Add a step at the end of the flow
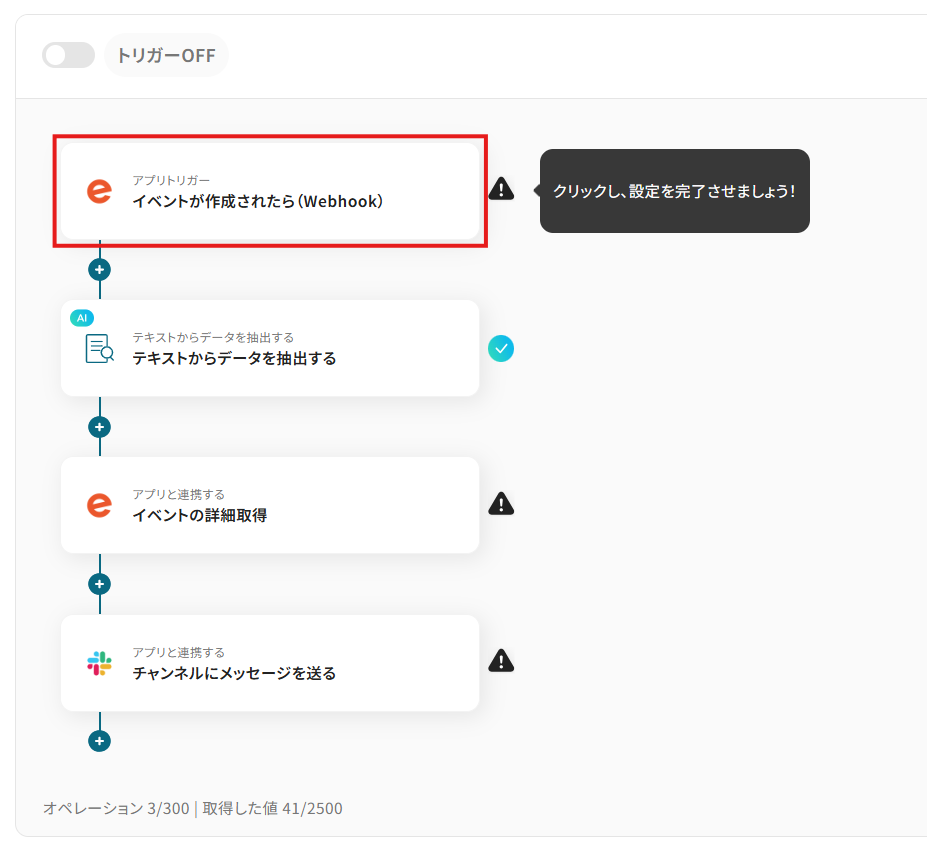 pos(99,741)
